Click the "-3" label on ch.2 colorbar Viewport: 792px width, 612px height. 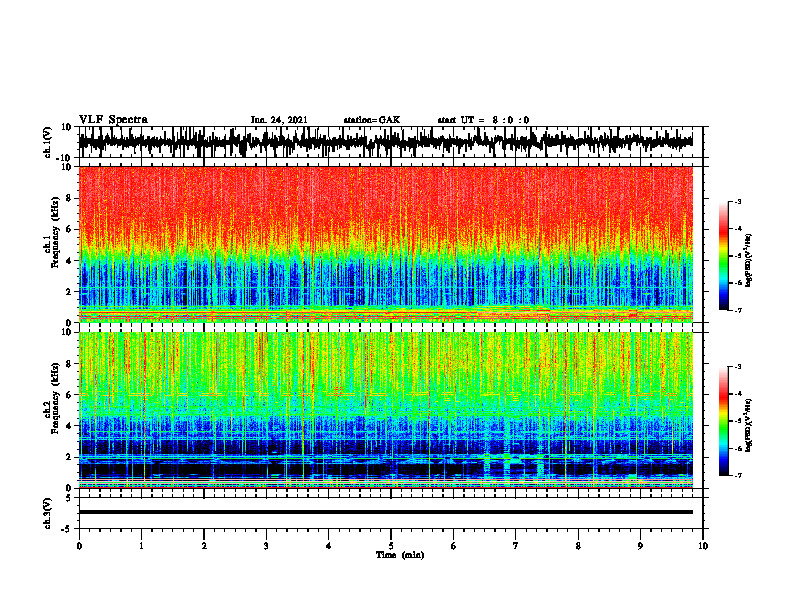(x=737, y=367)
